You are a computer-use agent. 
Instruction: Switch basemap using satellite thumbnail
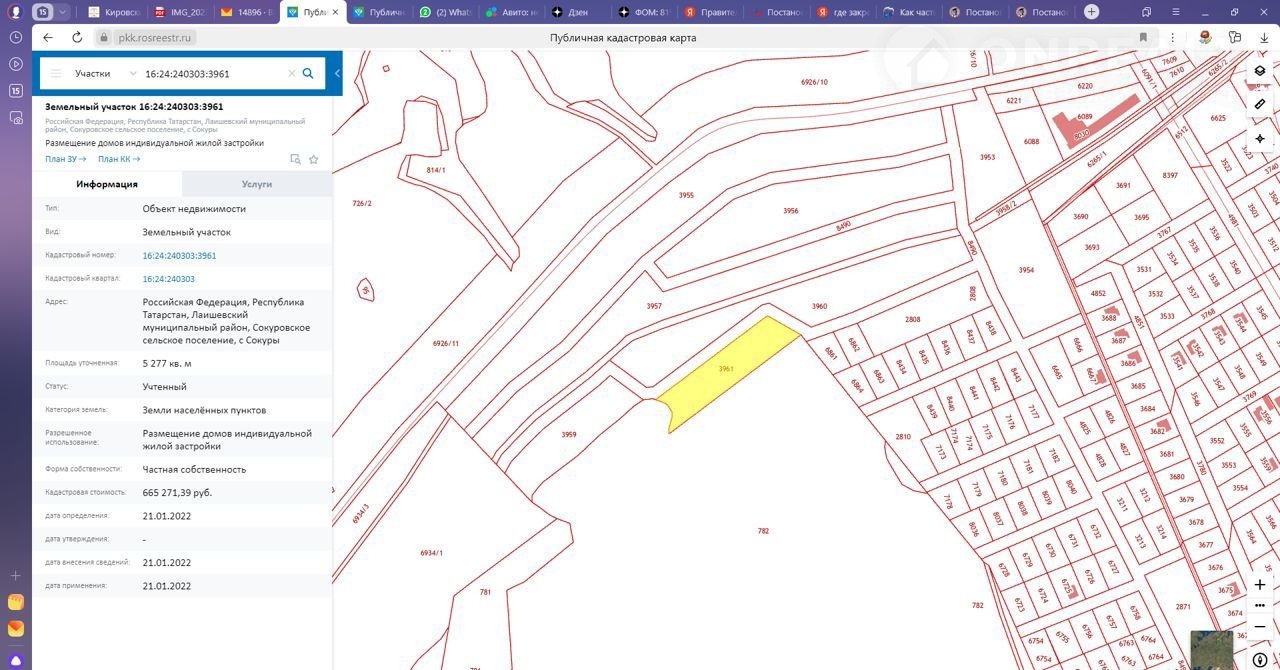(x=1212, y=650)
